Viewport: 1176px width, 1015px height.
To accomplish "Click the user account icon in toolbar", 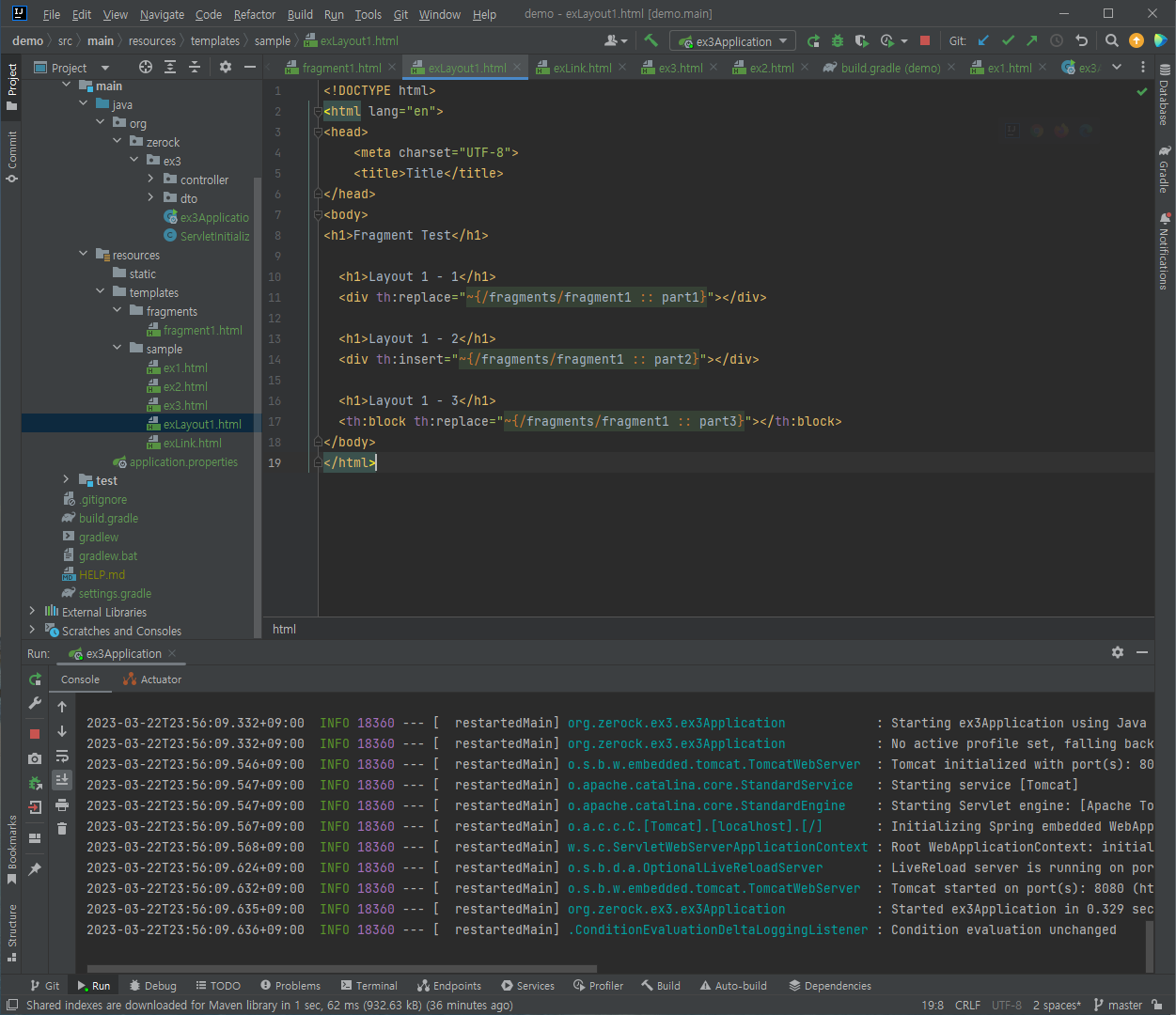I will click(x=616, y=40).
